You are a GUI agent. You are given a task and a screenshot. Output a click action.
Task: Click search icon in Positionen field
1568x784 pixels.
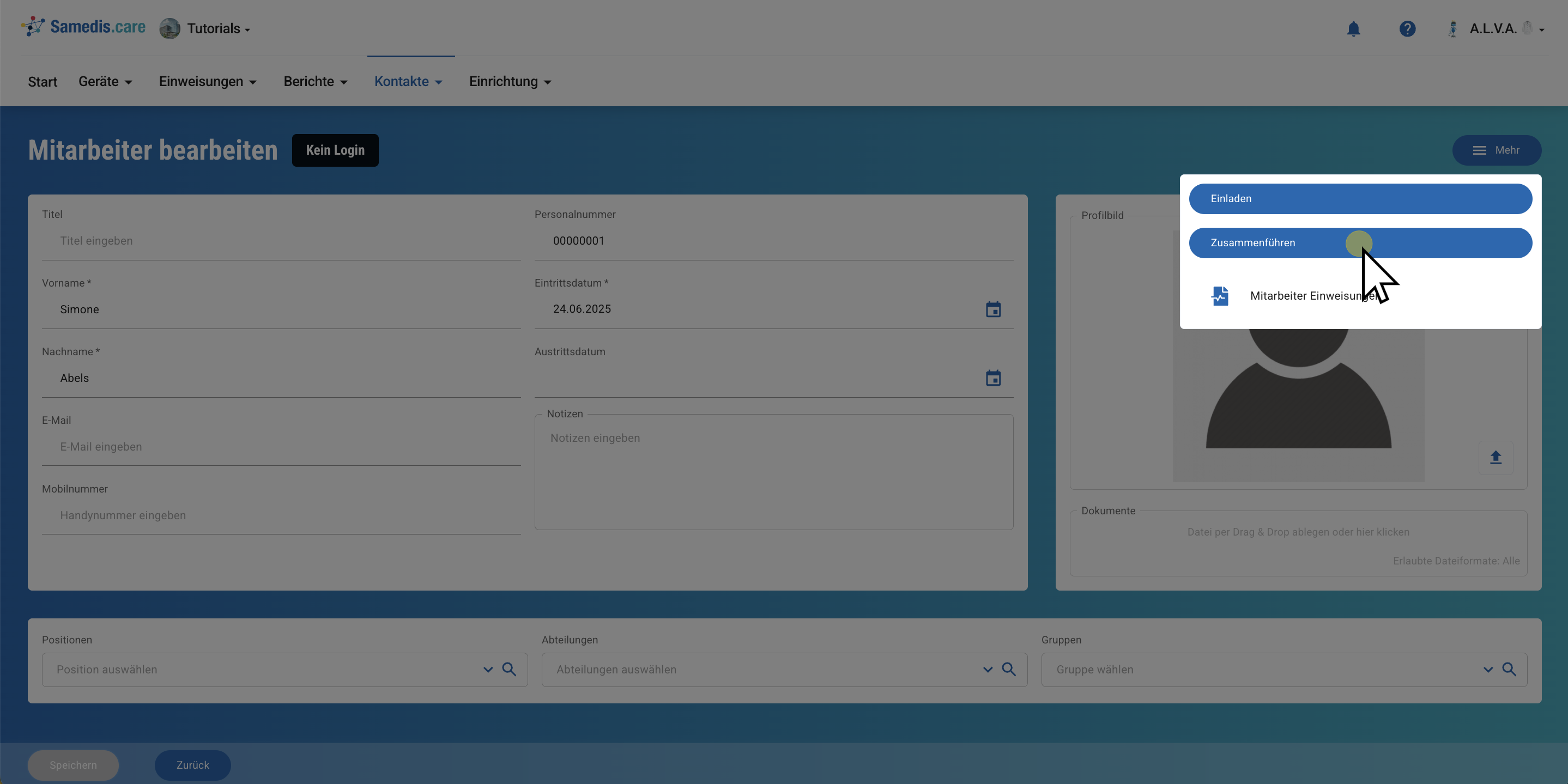[509, 670]
